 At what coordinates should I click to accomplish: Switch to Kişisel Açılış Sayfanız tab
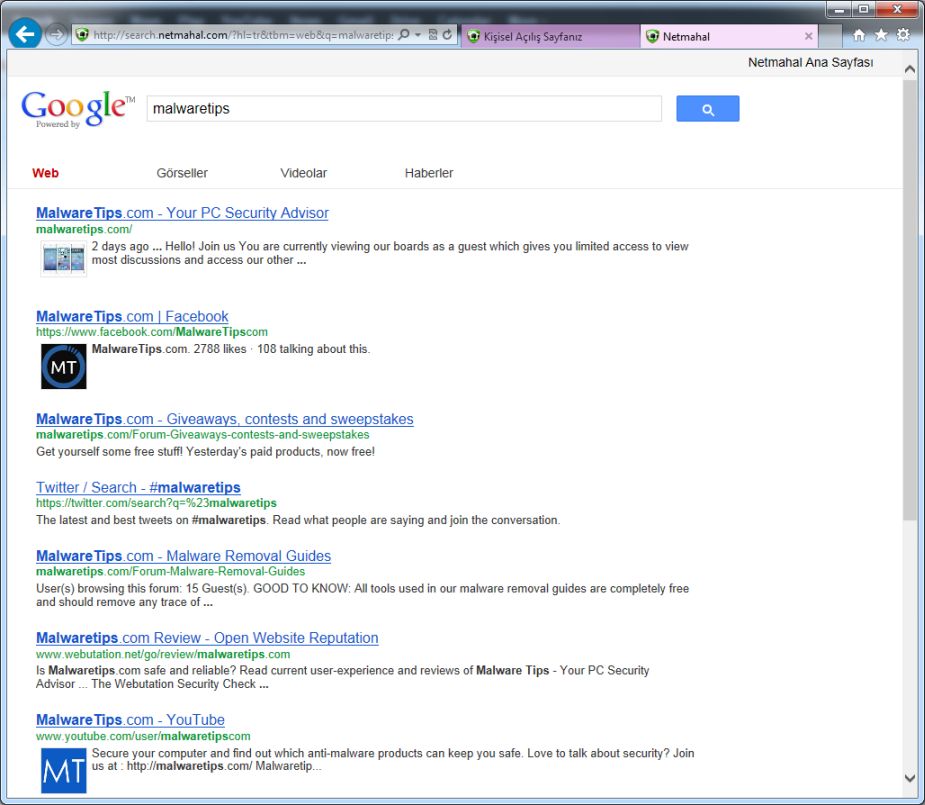(550, 37)
